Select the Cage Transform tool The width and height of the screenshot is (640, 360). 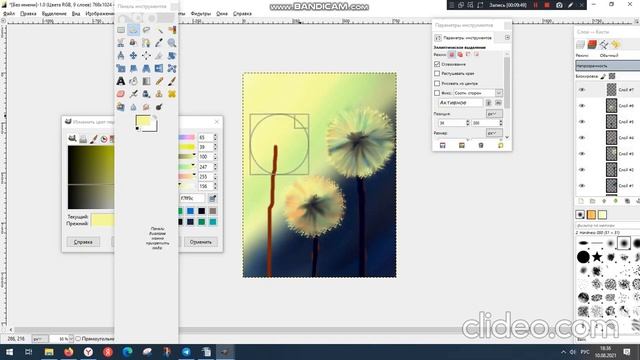(172, 68)
